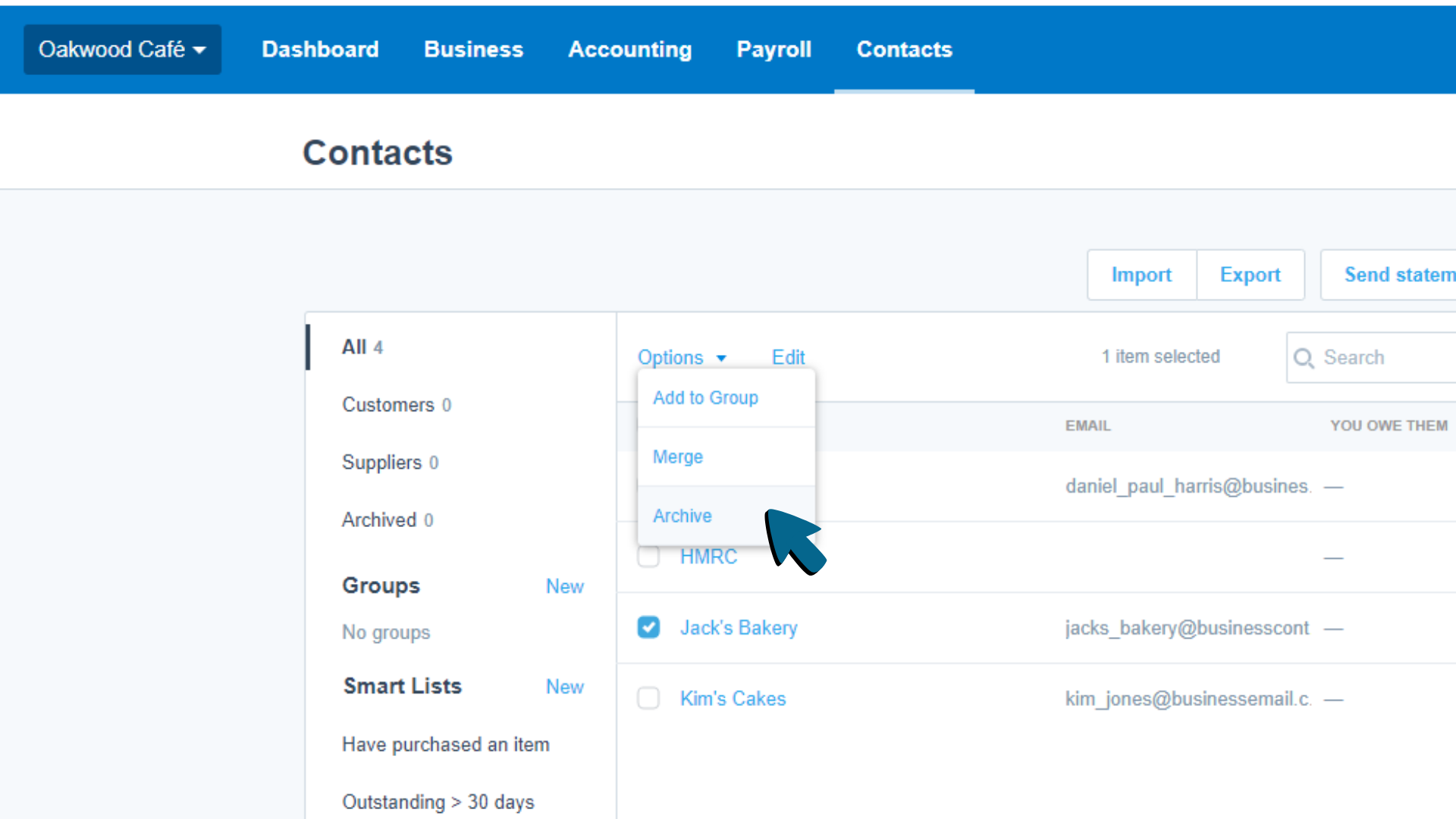Expand the Options dropdown
The image size is (1456, 819).
(681, 357)
